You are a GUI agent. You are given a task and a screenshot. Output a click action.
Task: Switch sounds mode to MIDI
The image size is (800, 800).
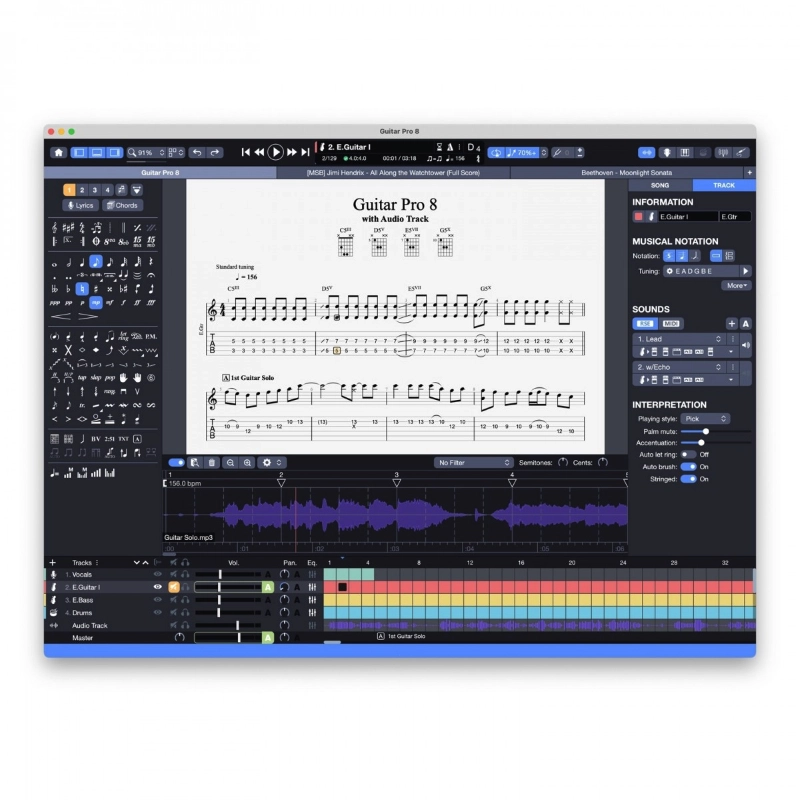tap(671, 324)
